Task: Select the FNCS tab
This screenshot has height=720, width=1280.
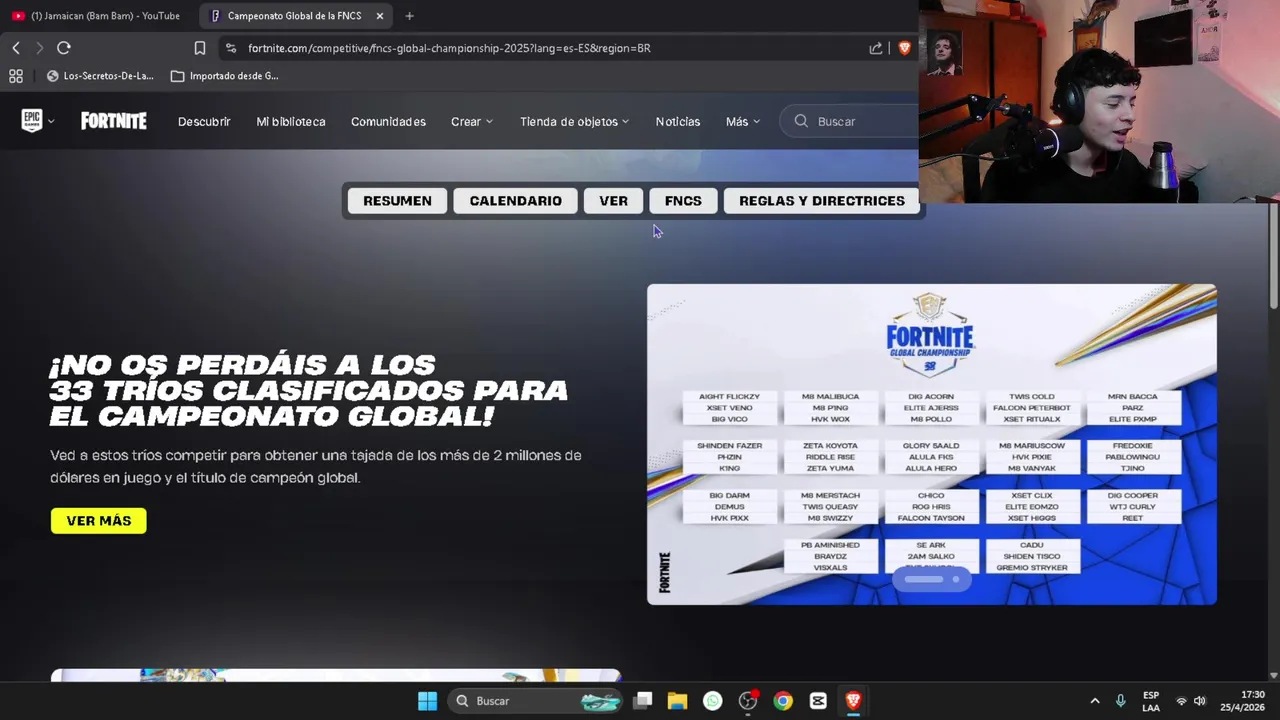Action: [683, 201]
